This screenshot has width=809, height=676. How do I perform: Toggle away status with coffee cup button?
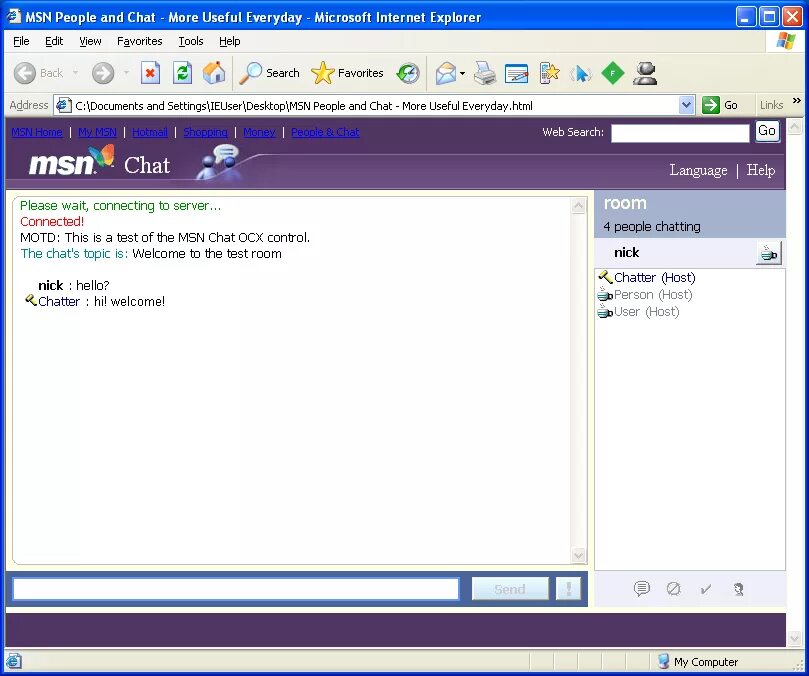[x=769, y=253]
